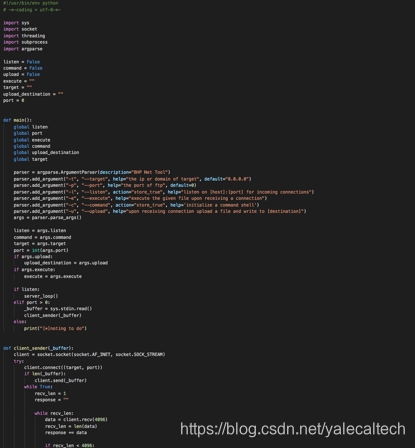Viewport: 415px width, 448px height.
Task: Click the 'client.send(_buffer)' line
Action: tap(61, 380)
